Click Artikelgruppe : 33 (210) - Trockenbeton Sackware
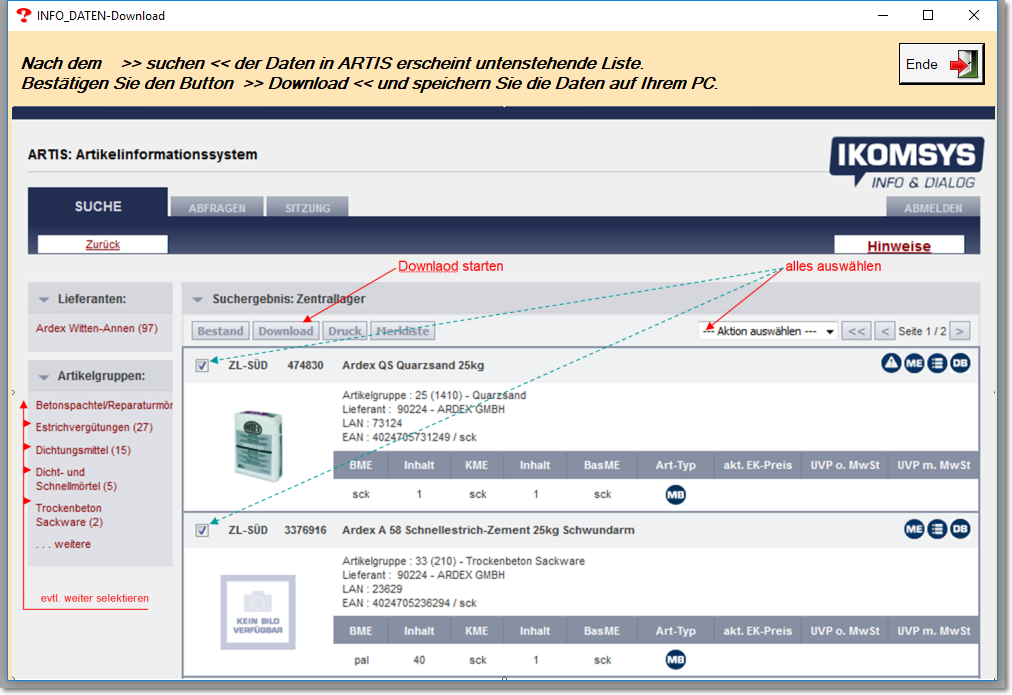The width and height of the screenshot is (1012, 695). 463,561
